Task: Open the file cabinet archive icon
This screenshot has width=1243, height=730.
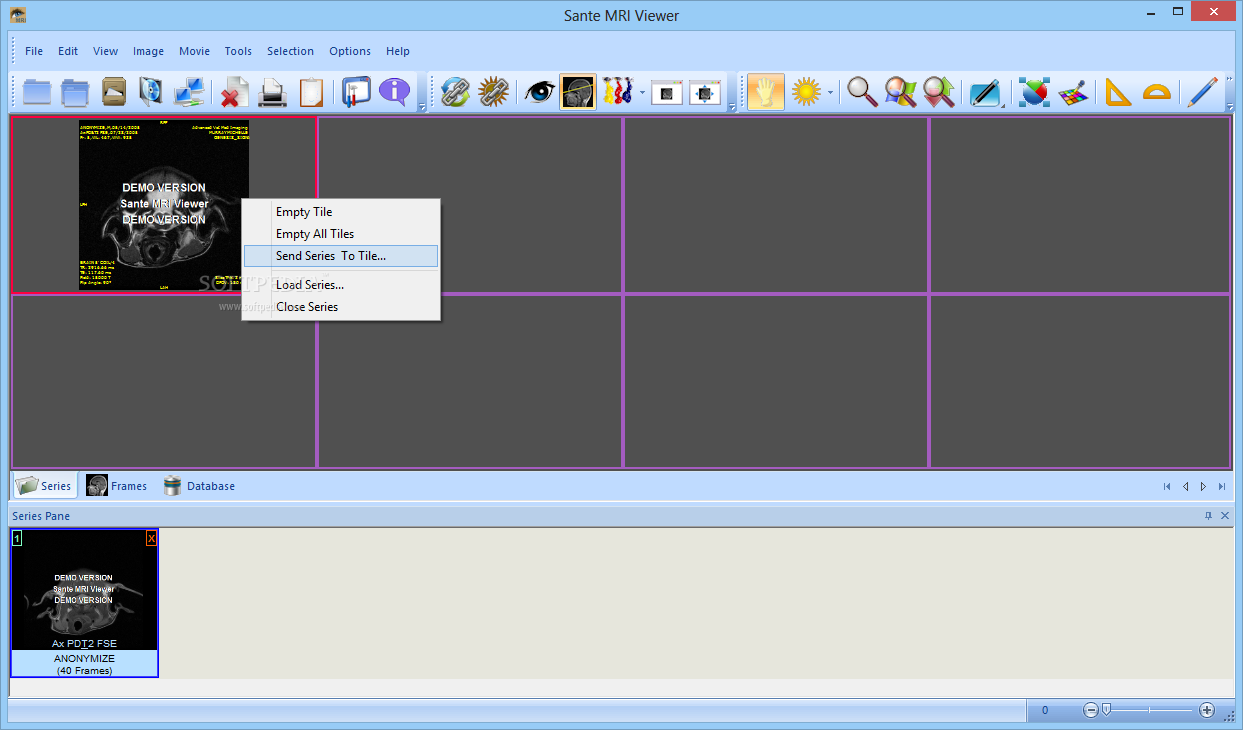Action: tap(114, 92)
